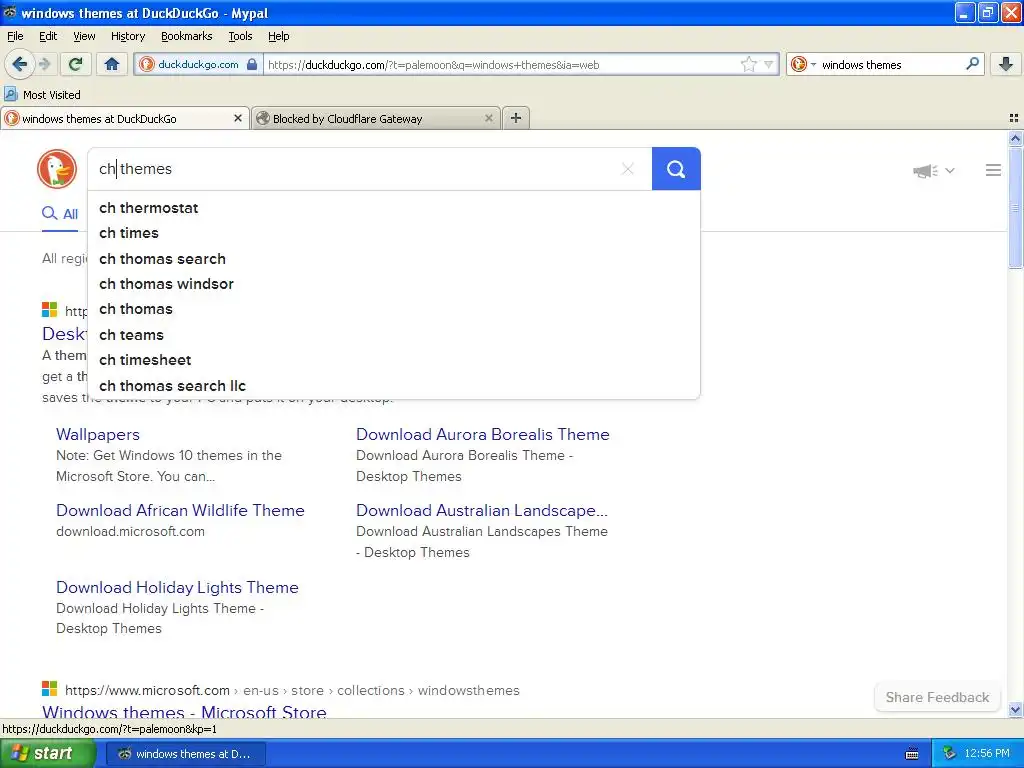Click the megaphone announcements icon
Viewport: 1024px width, 768px height.
pos(925,170)
